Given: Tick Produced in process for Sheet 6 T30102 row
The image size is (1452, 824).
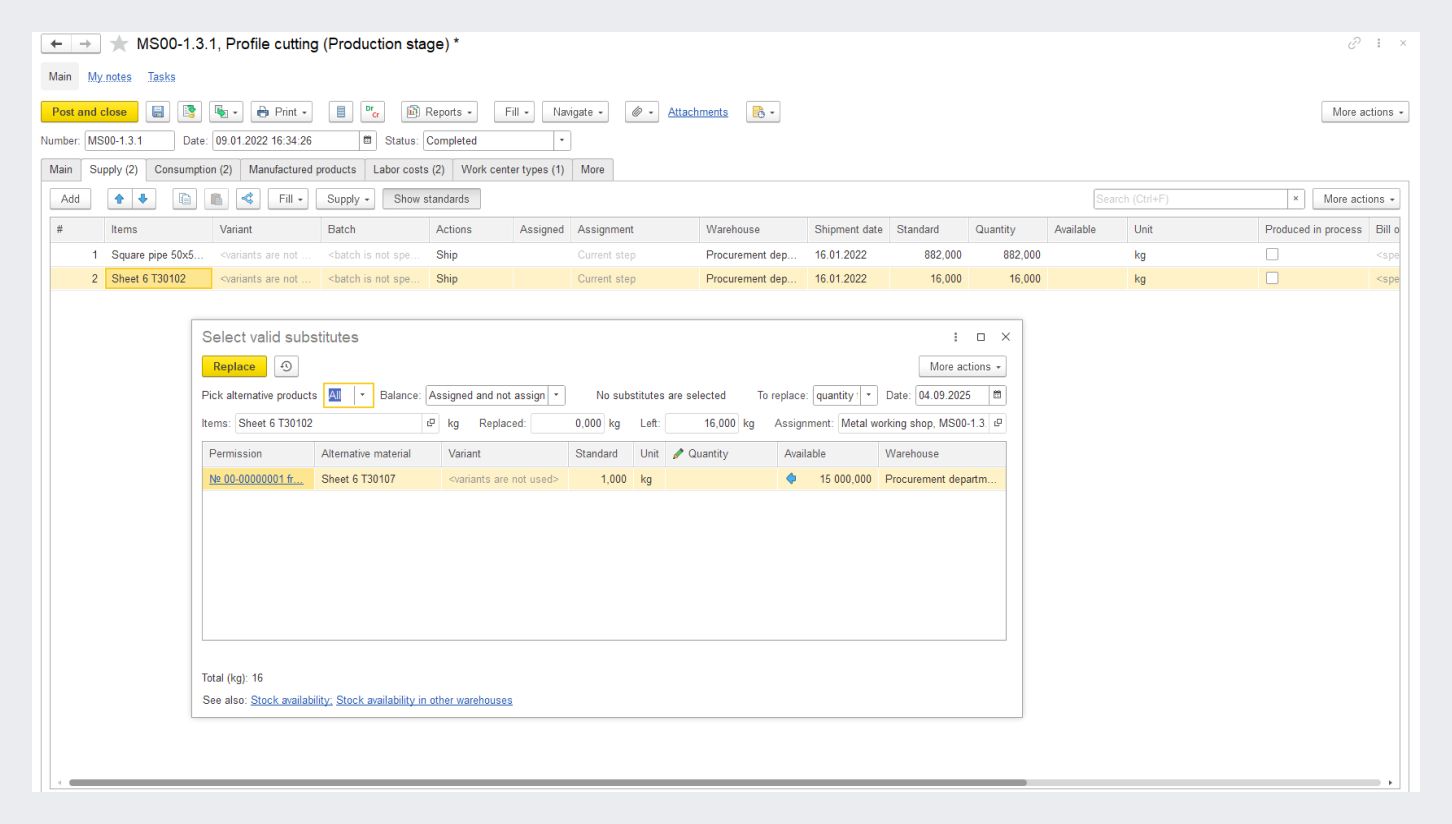Looking at the screenshot, I should pyautogui.click(x=1272, y=279).
